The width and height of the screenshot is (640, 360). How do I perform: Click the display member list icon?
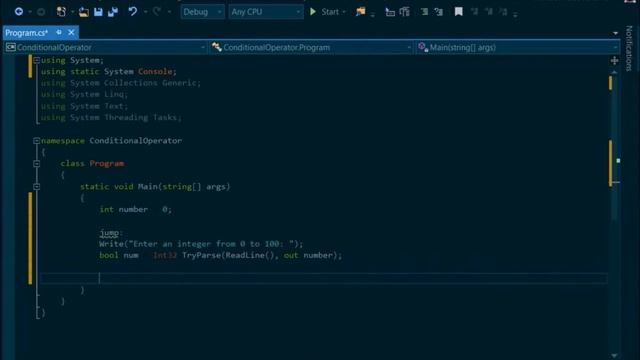390,12
